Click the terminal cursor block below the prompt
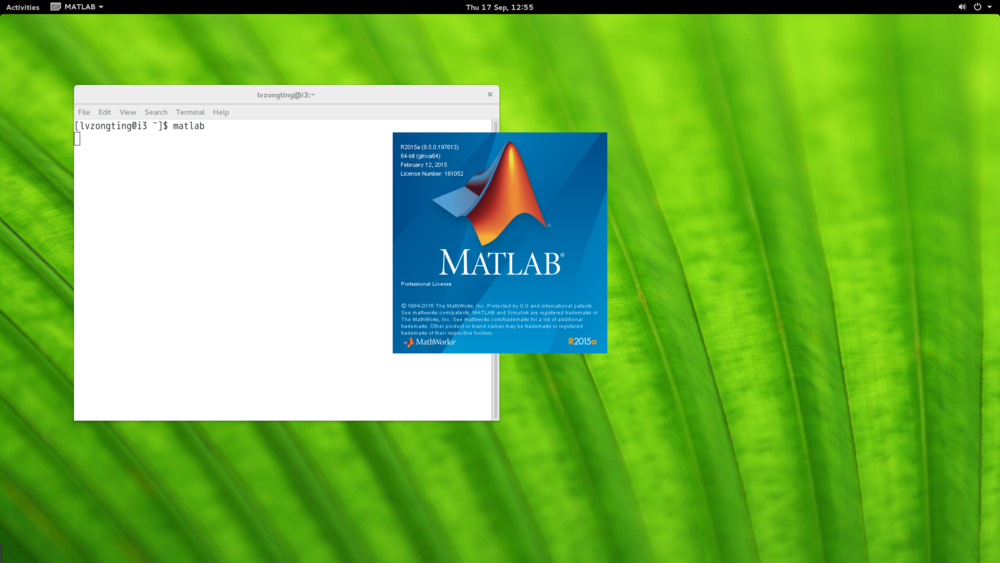The height and width of the screenshot is (563, 1000). [77, 139]
